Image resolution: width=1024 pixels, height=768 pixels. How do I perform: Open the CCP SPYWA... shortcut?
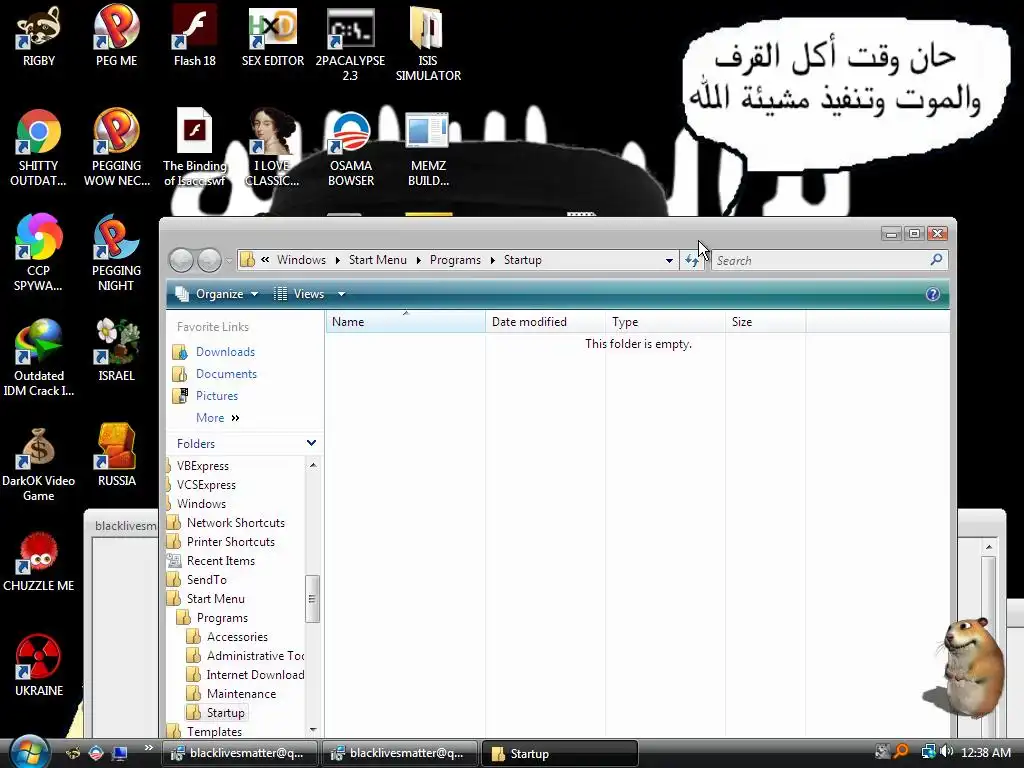(x=39, y=253)
